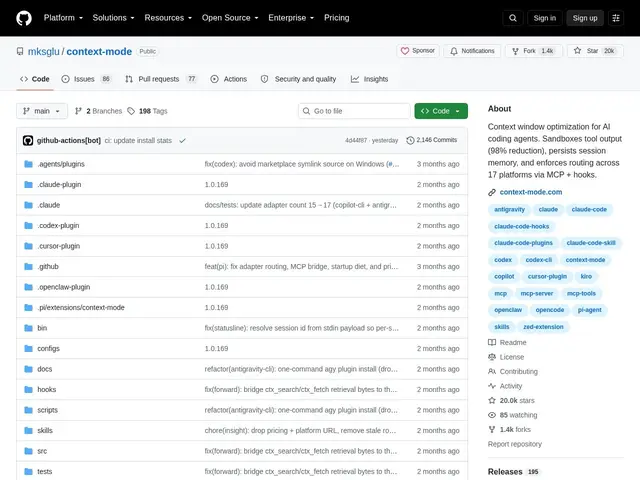This screenshot has width=640, height=480.
Task: Click the branch icon beside 2 Branches
Action: pos(78,111)
